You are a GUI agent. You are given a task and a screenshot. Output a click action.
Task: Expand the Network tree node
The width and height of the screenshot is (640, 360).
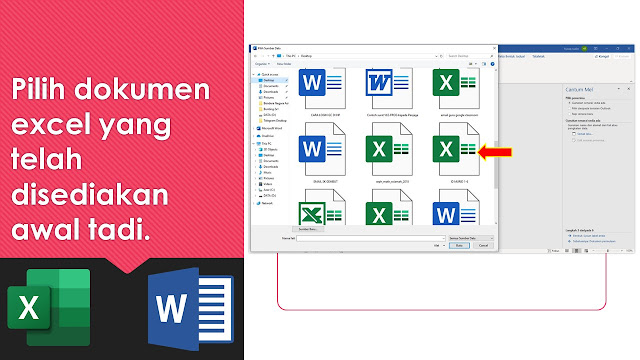253,203
